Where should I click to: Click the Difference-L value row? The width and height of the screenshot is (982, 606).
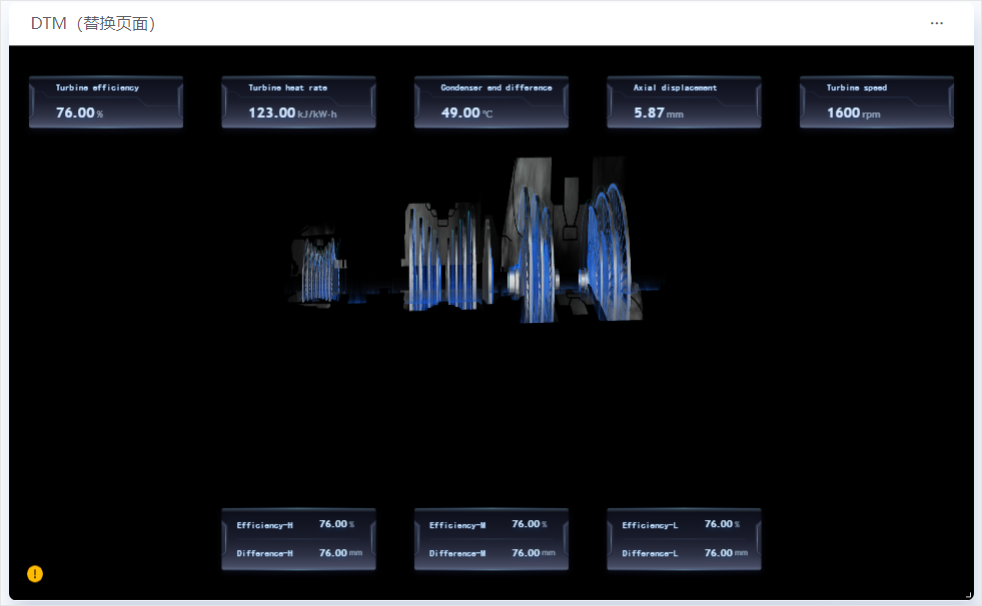coord(684,553)
